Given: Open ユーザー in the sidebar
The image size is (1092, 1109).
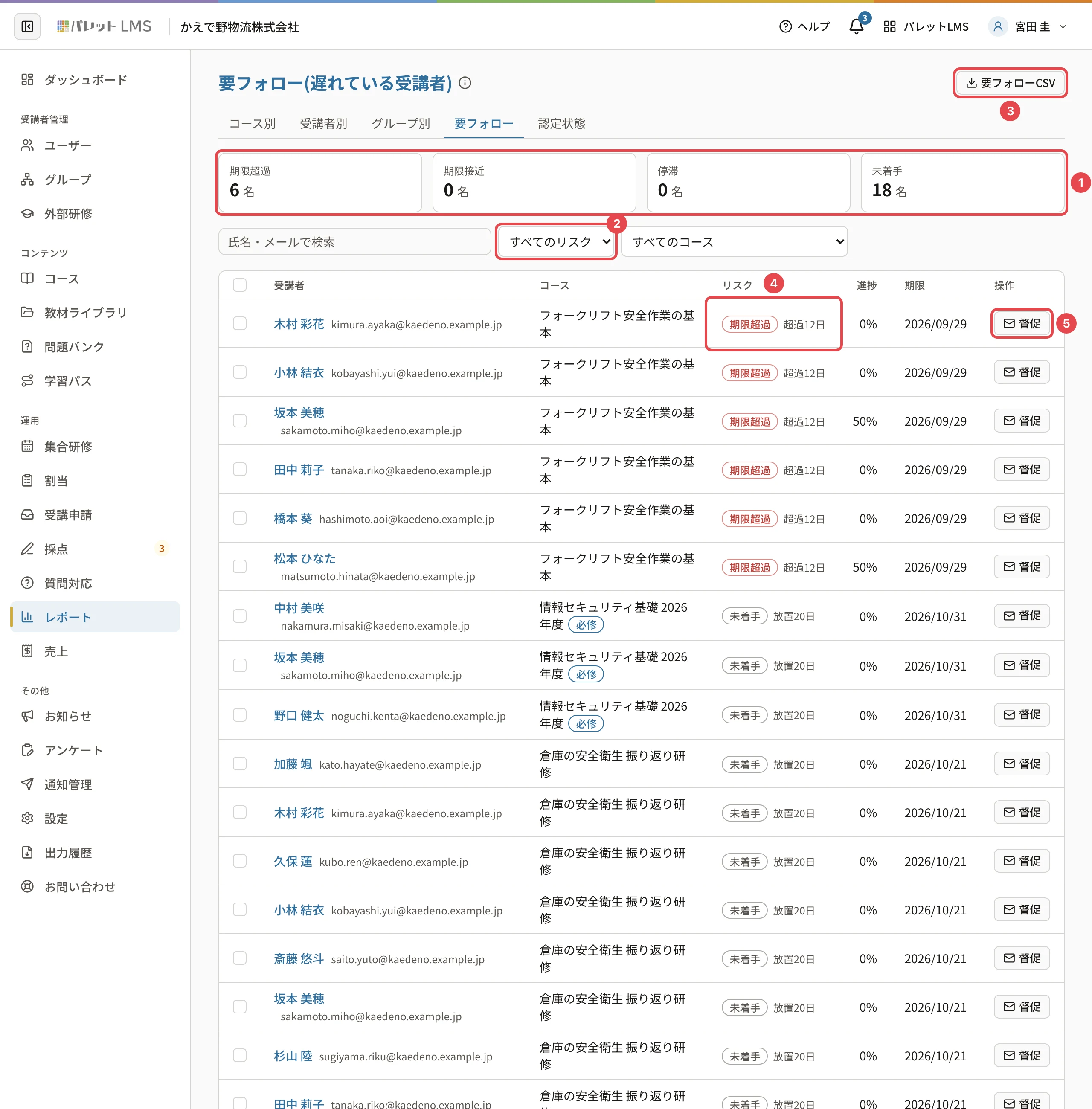Looking at the screenshot, I should [95, 145].
